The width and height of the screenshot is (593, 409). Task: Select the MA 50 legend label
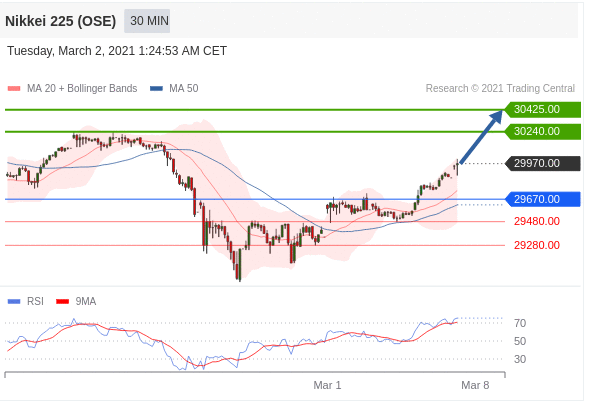(184, 89)
